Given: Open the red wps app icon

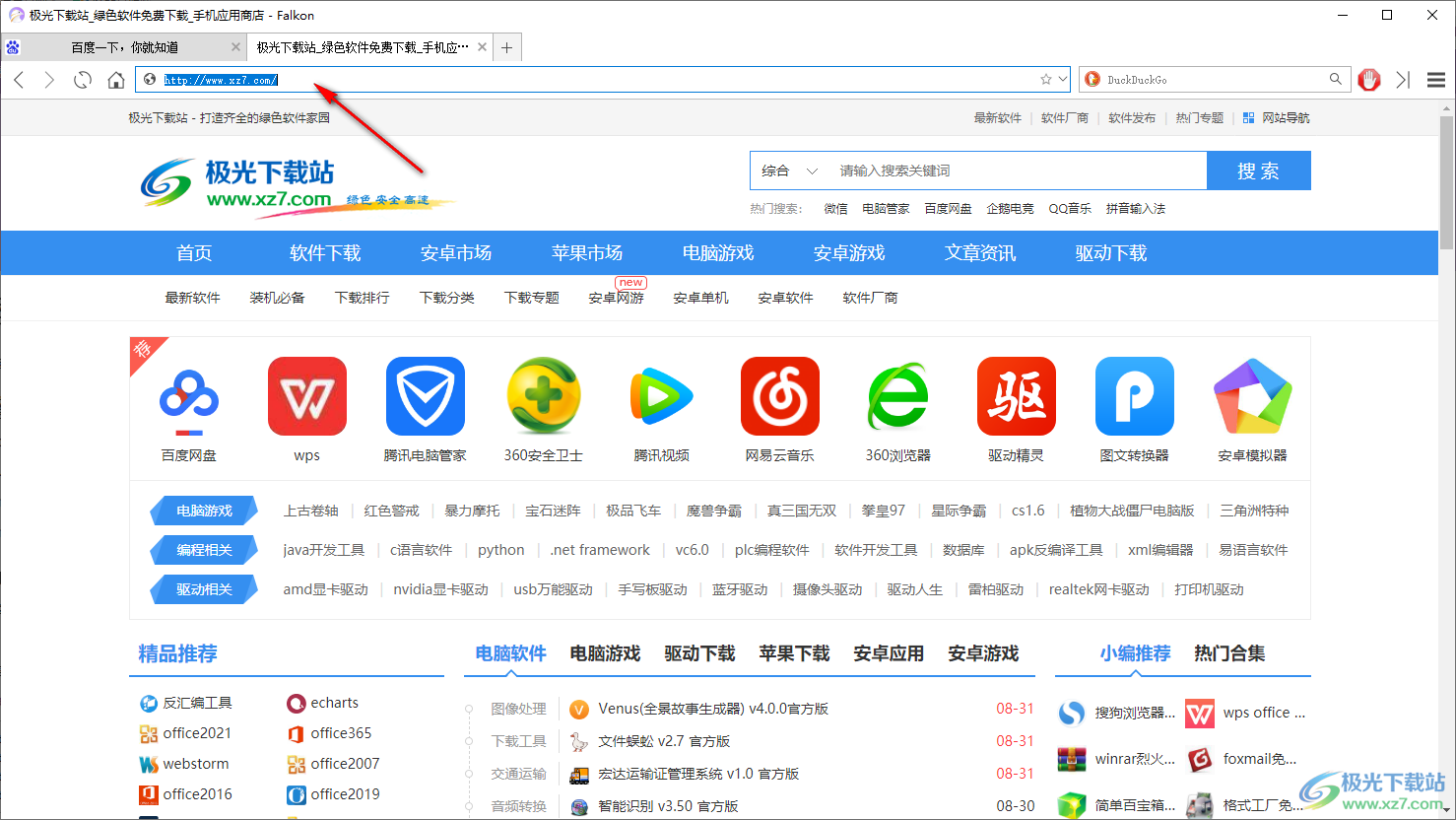Looking at the screenshot, I should pyautogui.click(x=307, y=396).
